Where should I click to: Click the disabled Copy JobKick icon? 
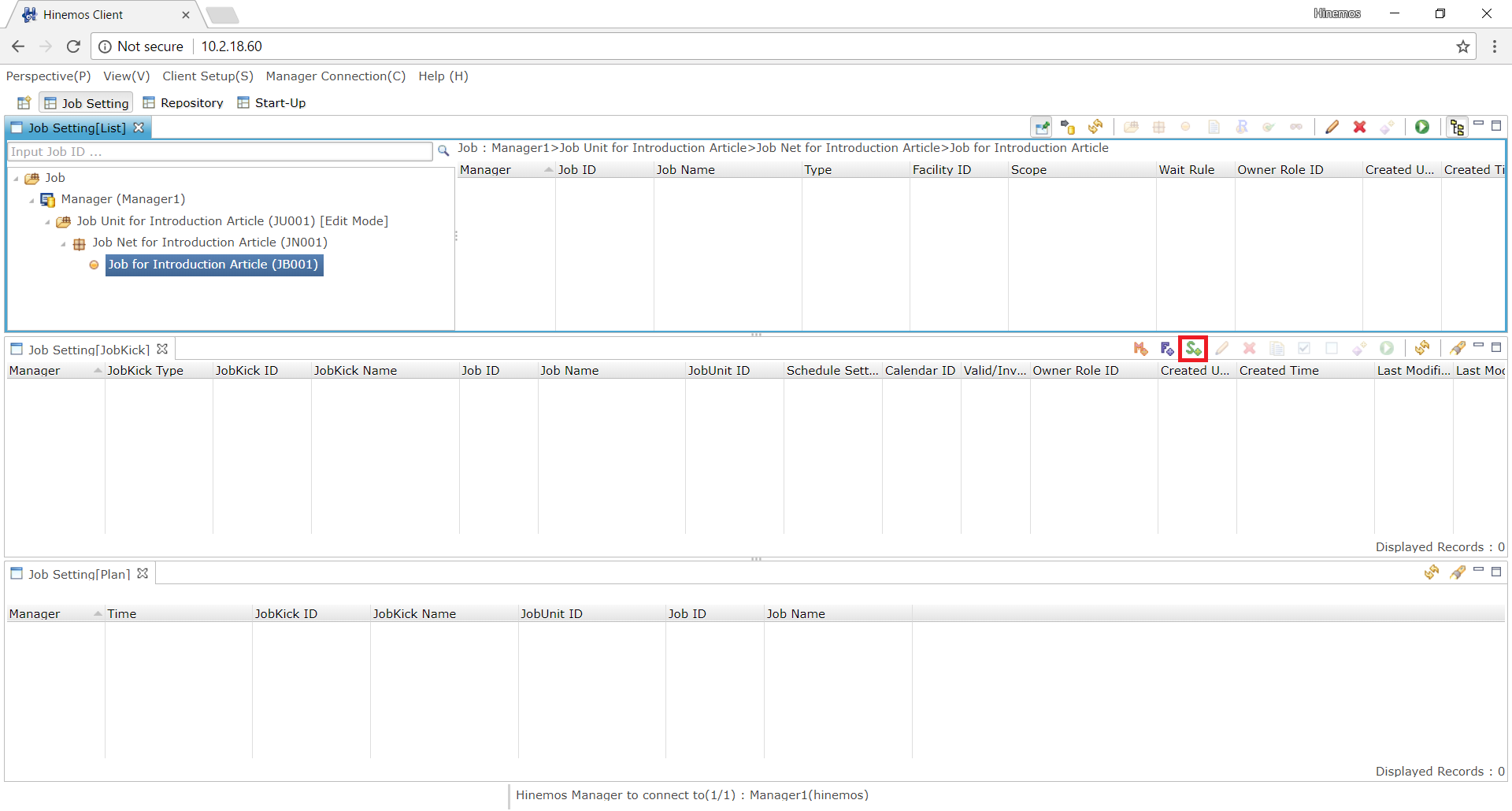coord(1277,348)
